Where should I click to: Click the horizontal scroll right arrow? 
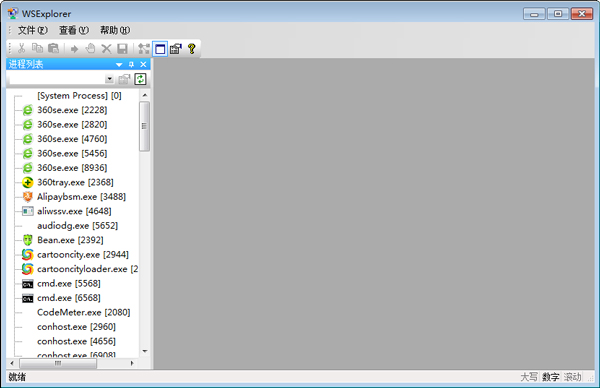coord(132,363)
